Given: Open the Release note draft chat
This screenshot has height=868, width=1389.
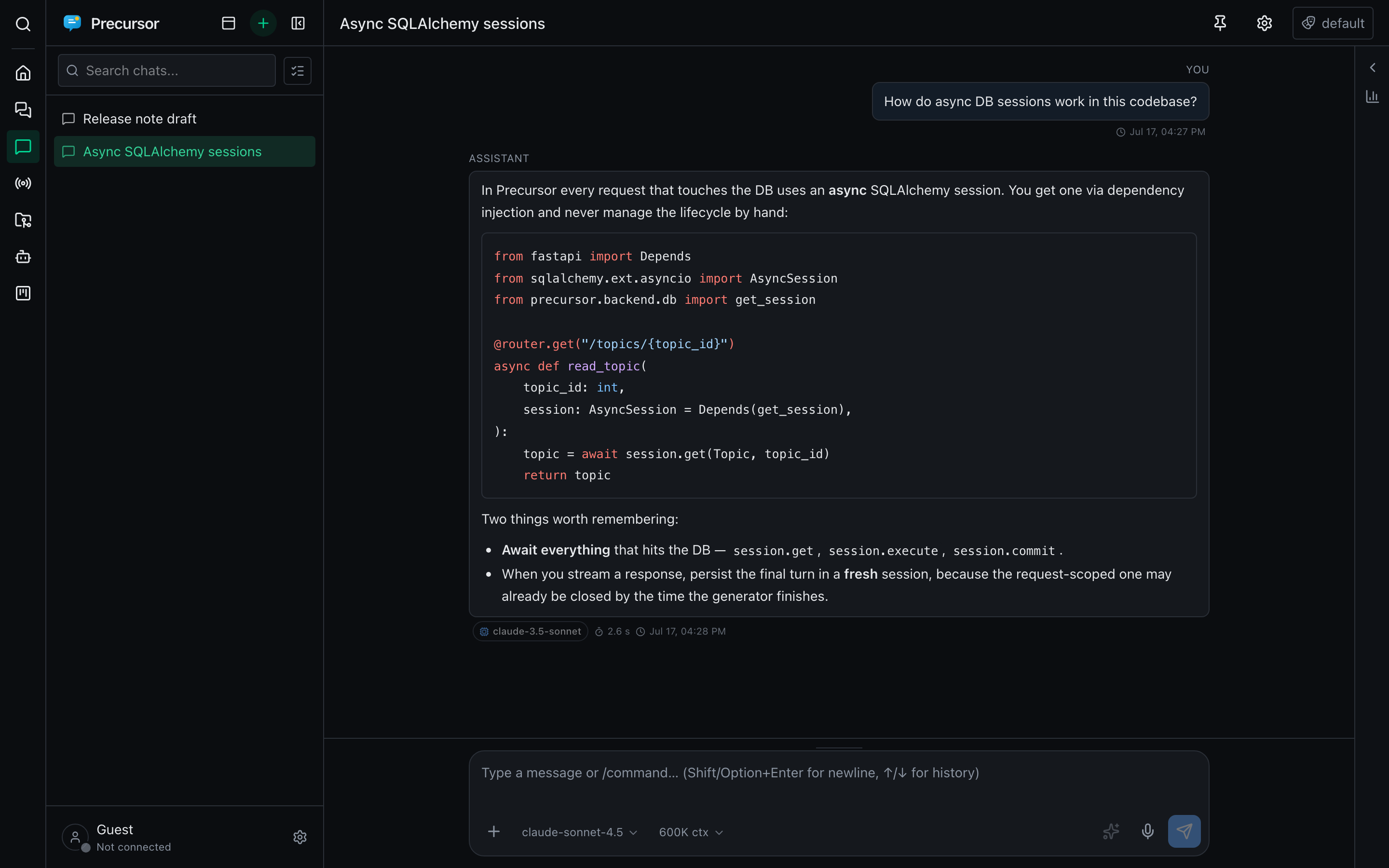Looking at the screenshot, I should pos(184,119).
